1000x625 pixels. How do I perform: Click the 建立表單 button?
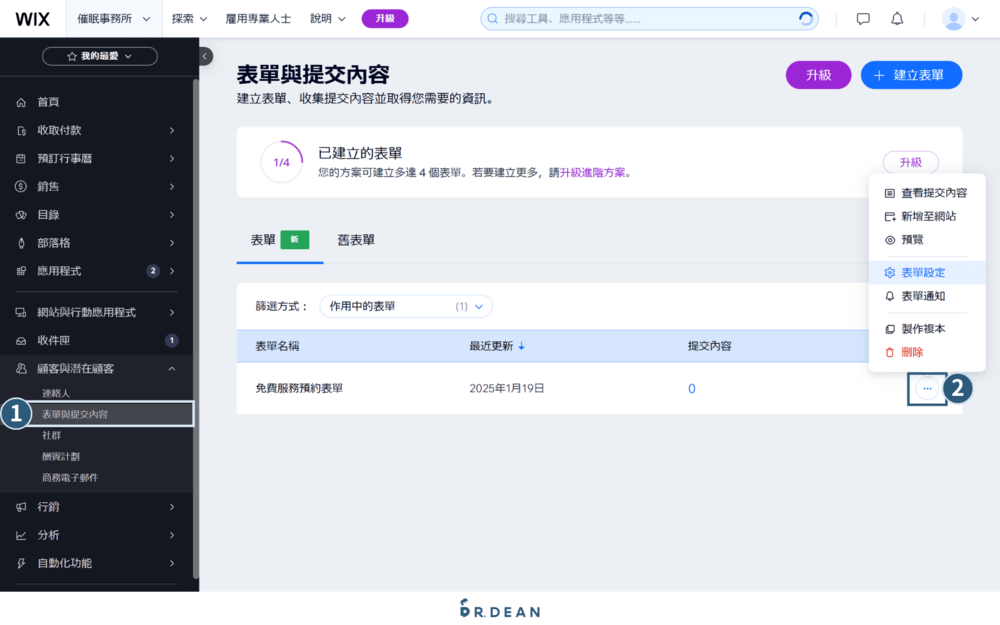tap(911, 75)
